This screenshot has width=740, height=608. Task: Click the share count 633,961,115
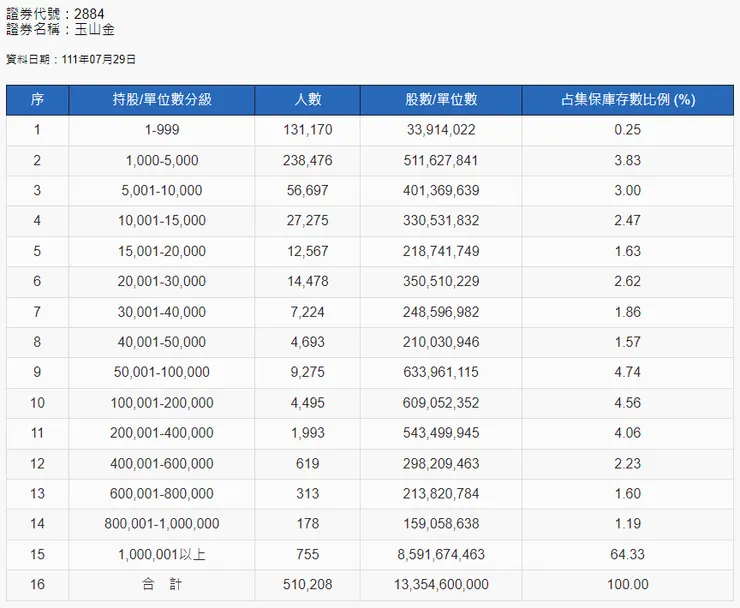pyautogui.click(x=441, y=372)
